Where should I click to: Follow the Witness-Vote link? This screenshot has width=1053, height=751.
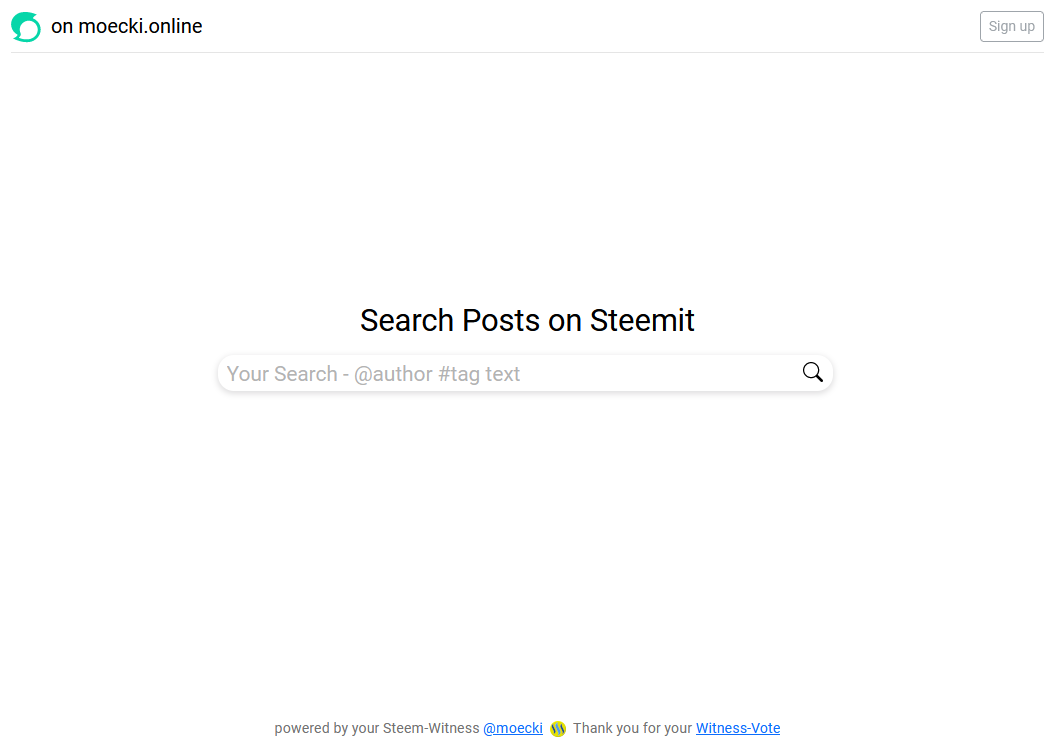pos(738,729)
